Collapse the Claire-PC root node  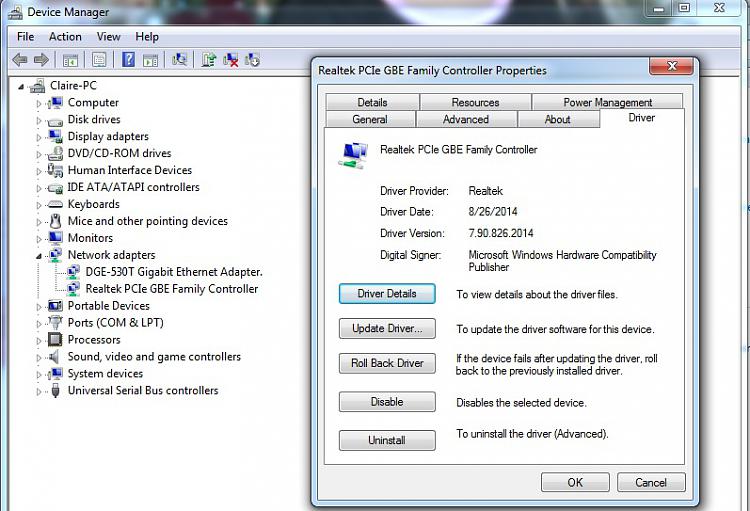click(21, 87)
